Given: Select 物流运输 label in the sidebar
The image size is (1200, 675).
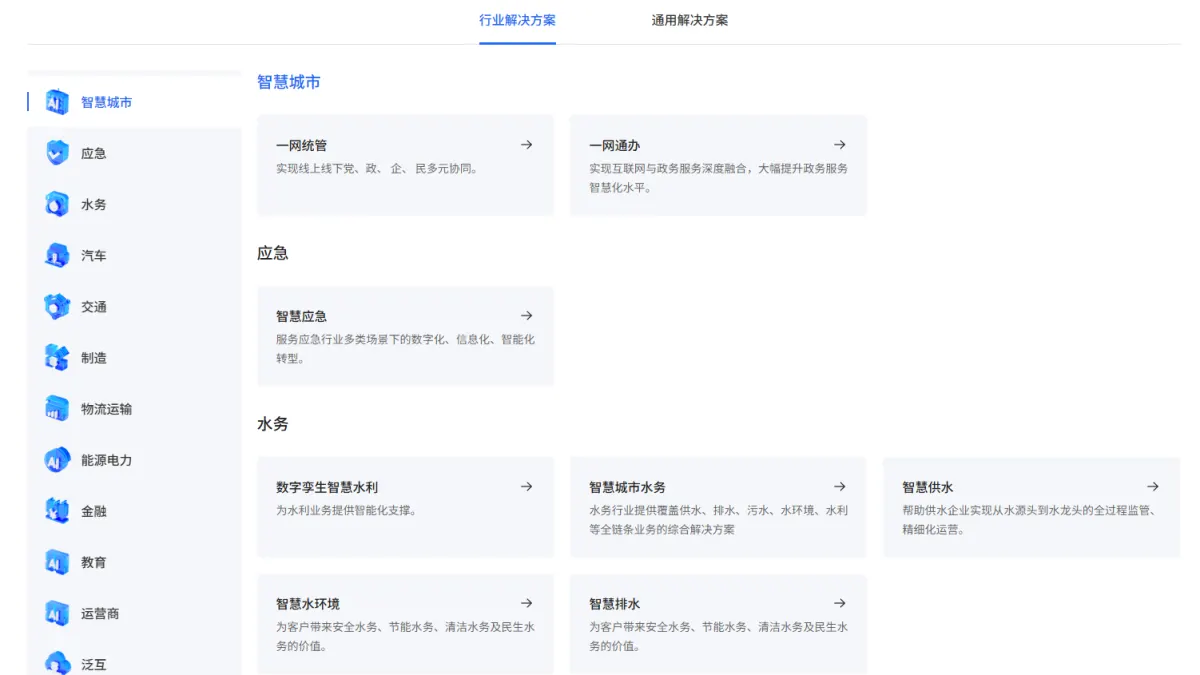Looking at the screenshot, I should [107, 409].
